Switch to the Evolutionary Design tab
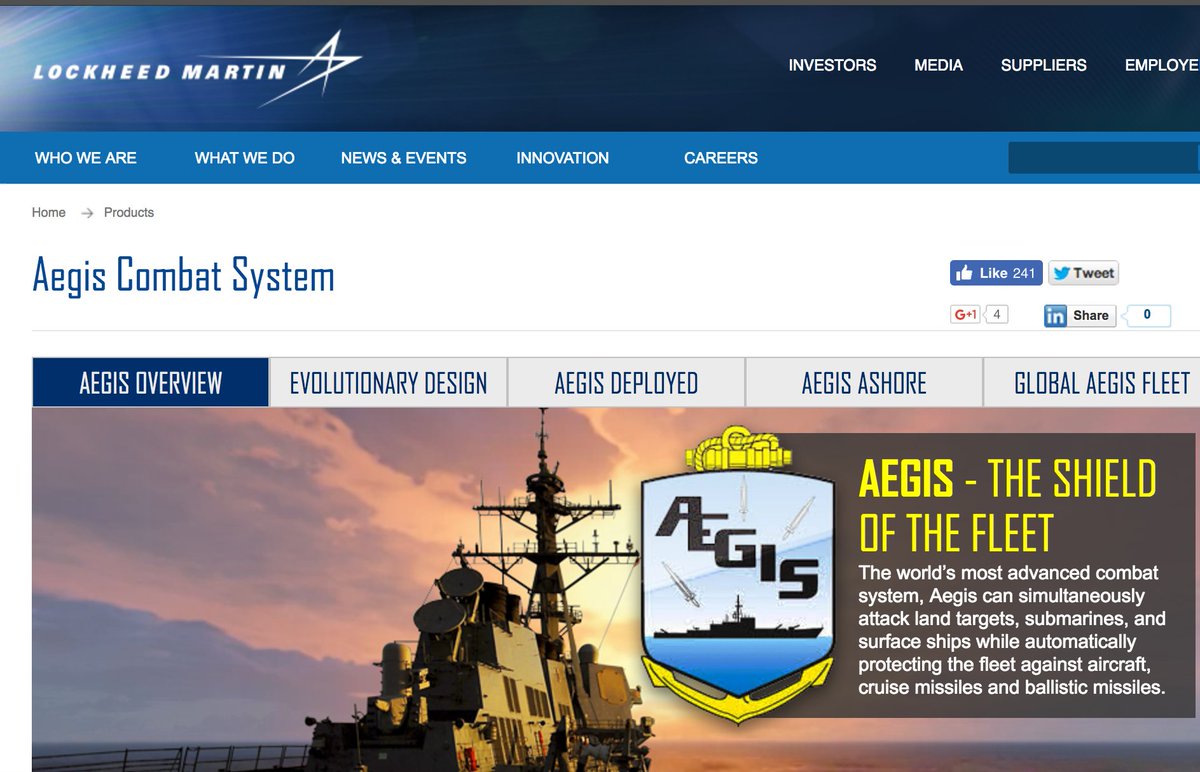 coord(389,382)
